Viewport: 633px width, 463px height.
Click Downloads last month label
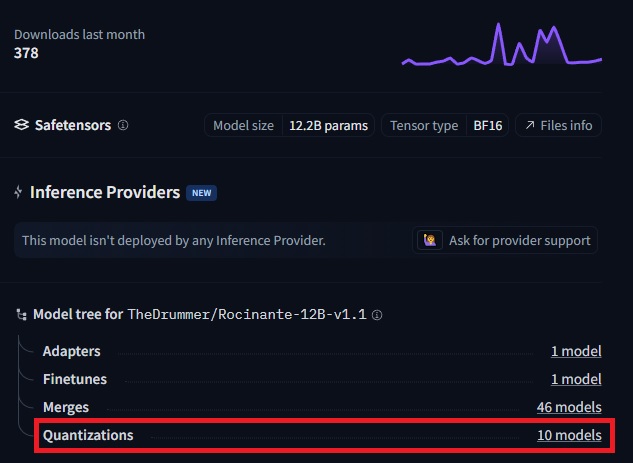[80, 34]
